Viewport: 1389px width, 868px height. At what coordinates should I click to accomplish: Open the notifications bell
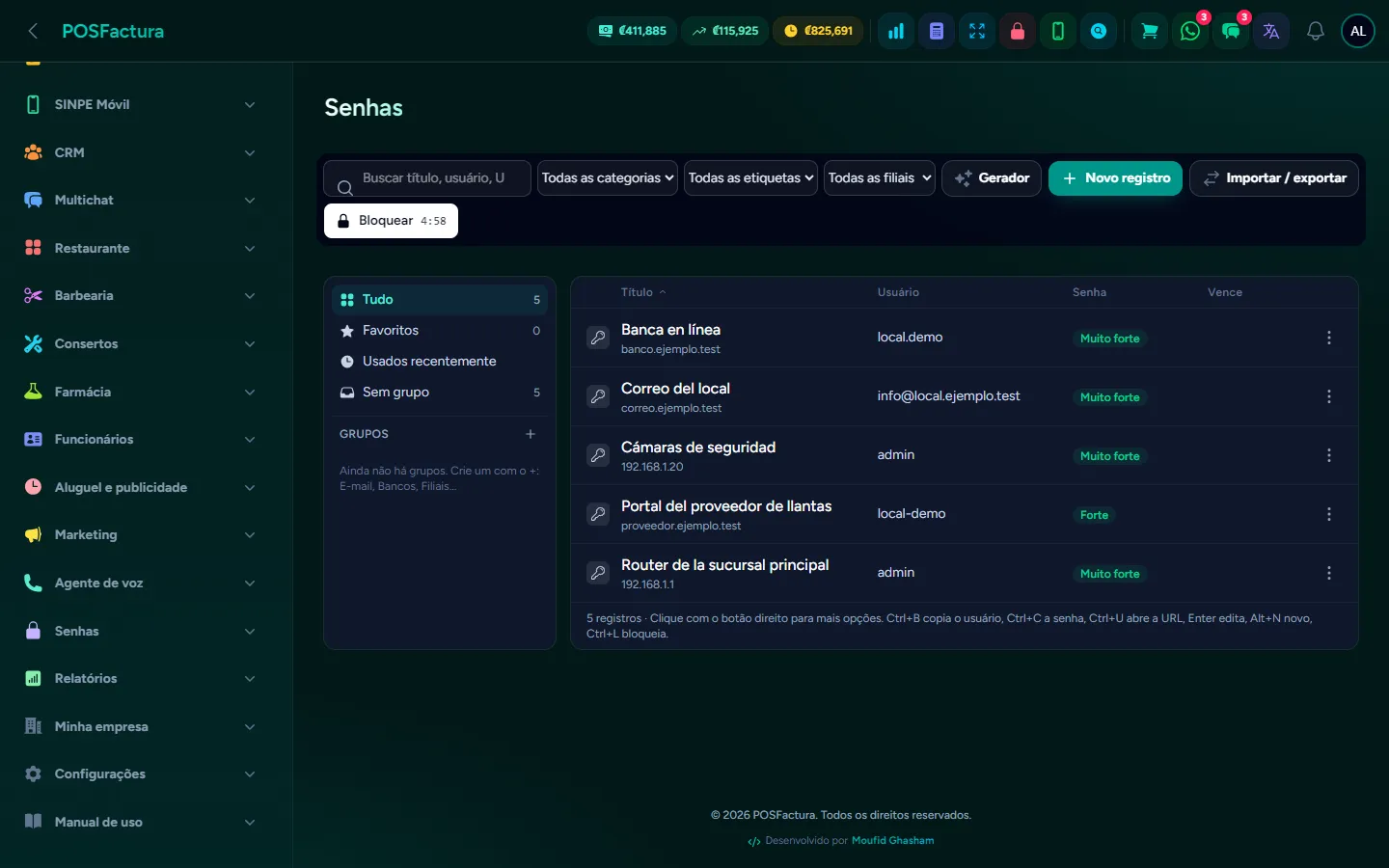click(1316, 31)
